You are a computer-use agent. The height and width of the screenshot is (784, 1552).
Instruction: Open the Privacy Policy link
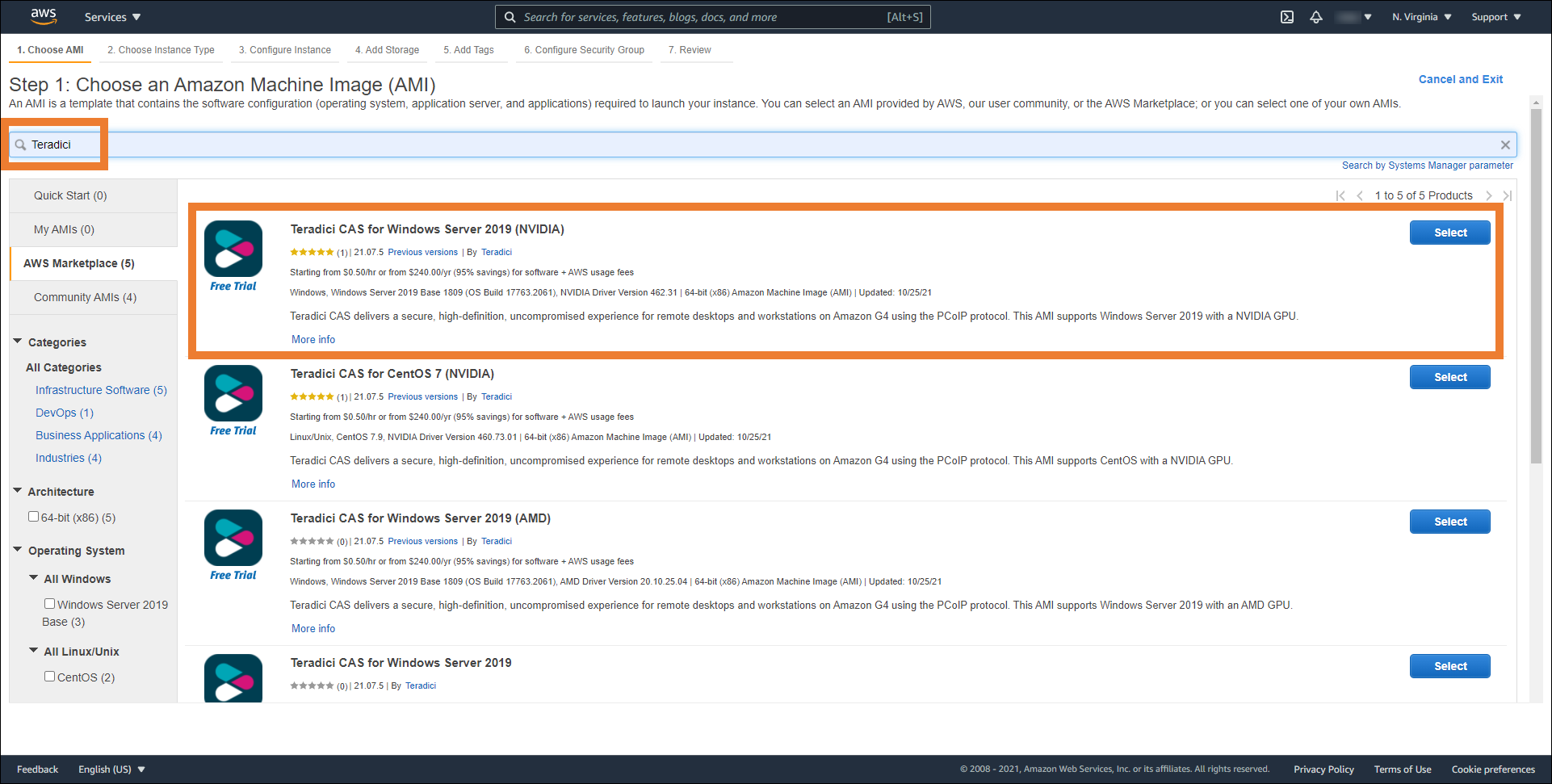(x=1323, y=769)
